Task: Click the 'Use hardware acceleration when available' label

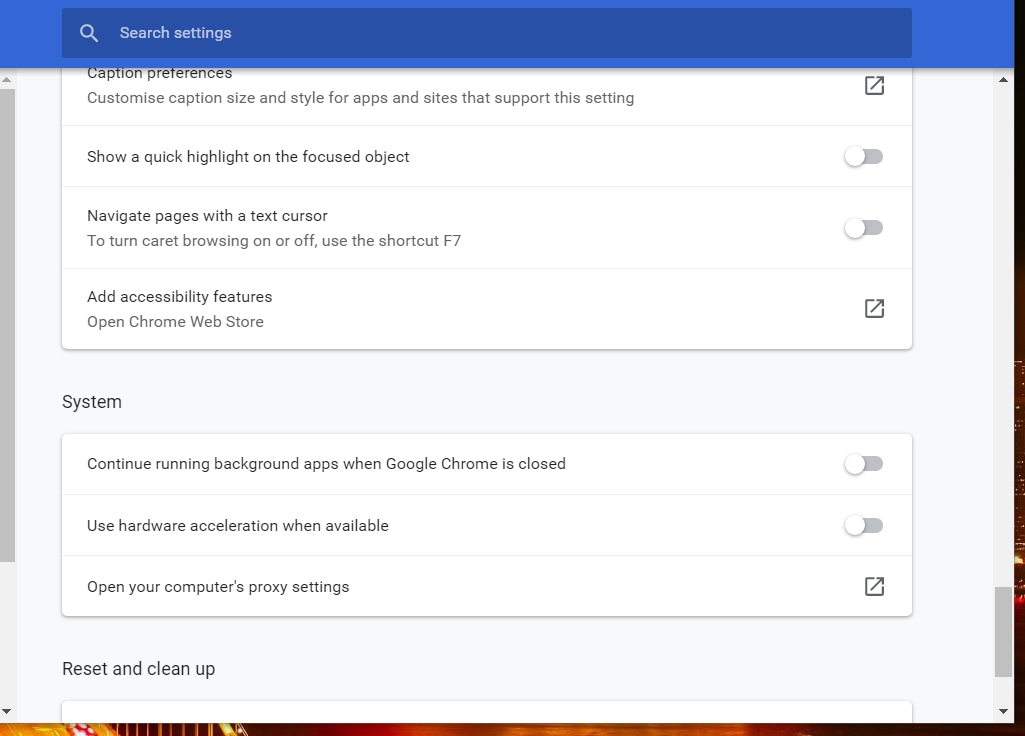Action: (237, 526)
